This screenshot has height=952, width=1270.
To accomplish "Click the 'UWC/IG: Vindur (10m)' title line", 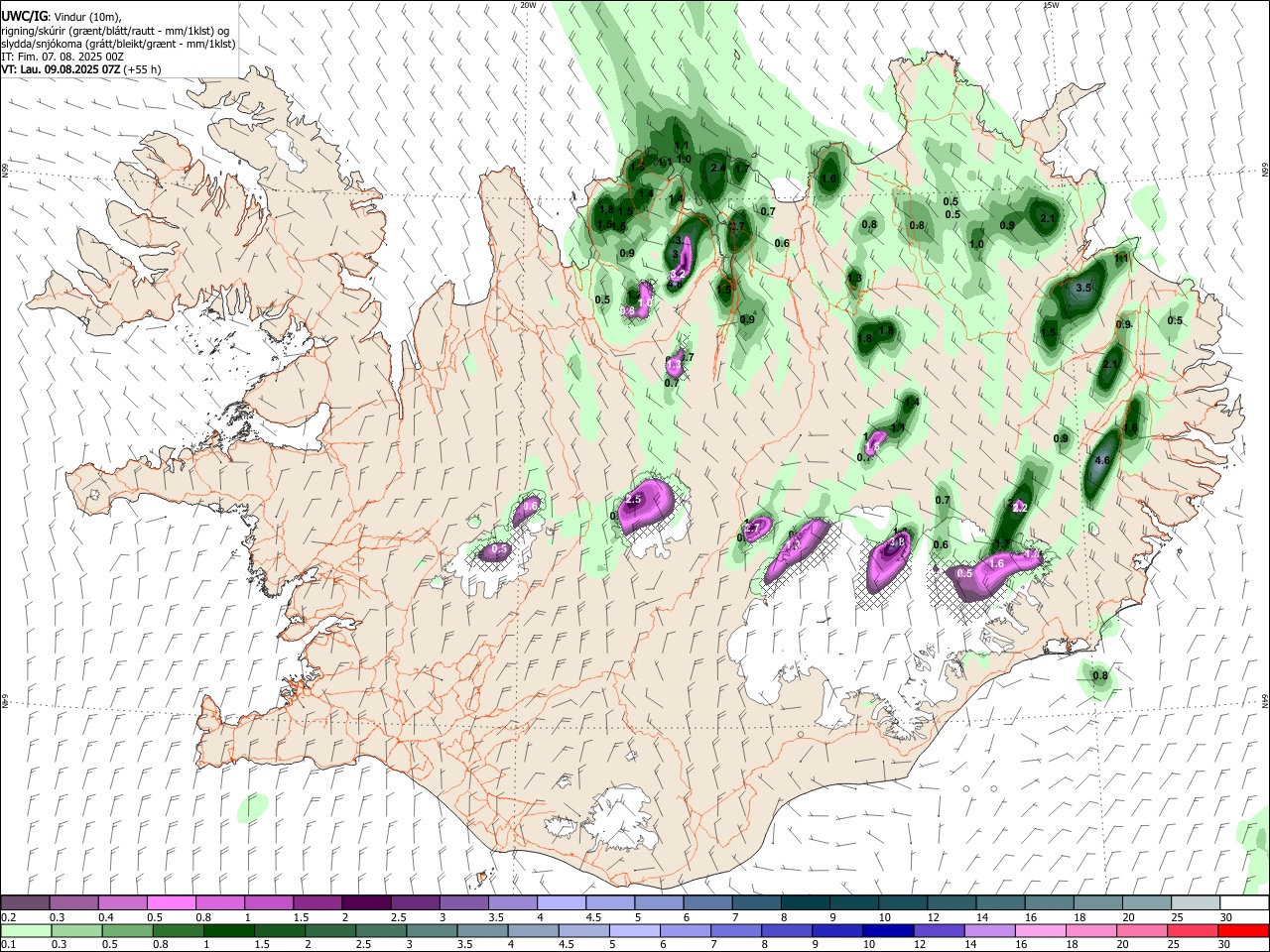I will [x=62, y=17].
